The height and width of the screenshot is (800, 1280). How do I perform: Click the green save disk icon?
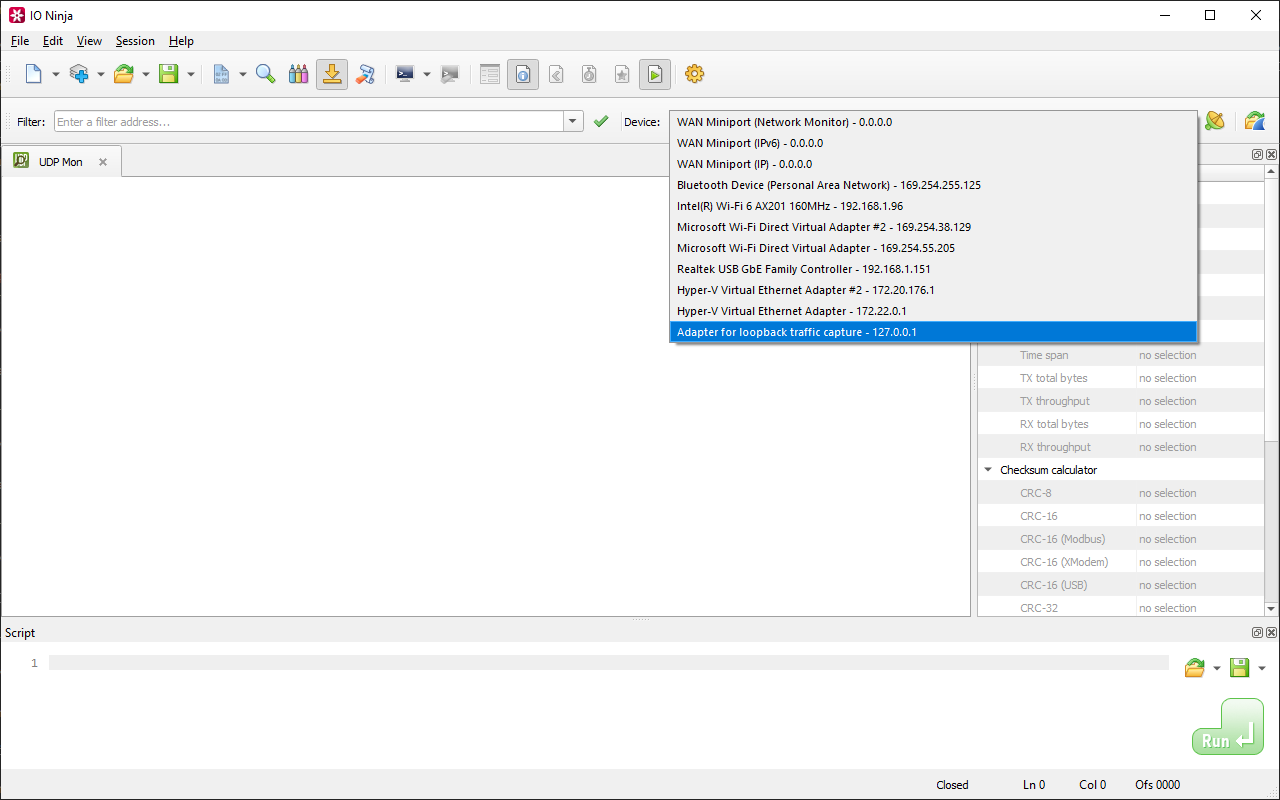168,74
